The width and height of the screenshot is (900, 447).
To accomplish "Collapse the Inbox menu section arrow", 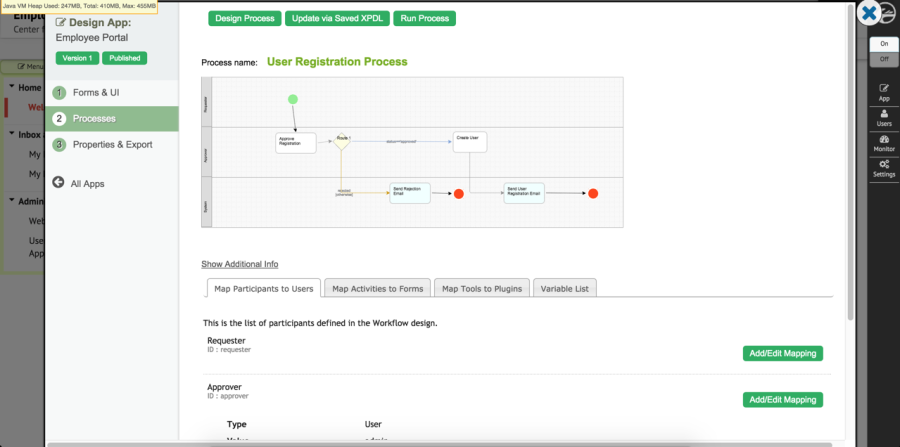I will [11, 134].
